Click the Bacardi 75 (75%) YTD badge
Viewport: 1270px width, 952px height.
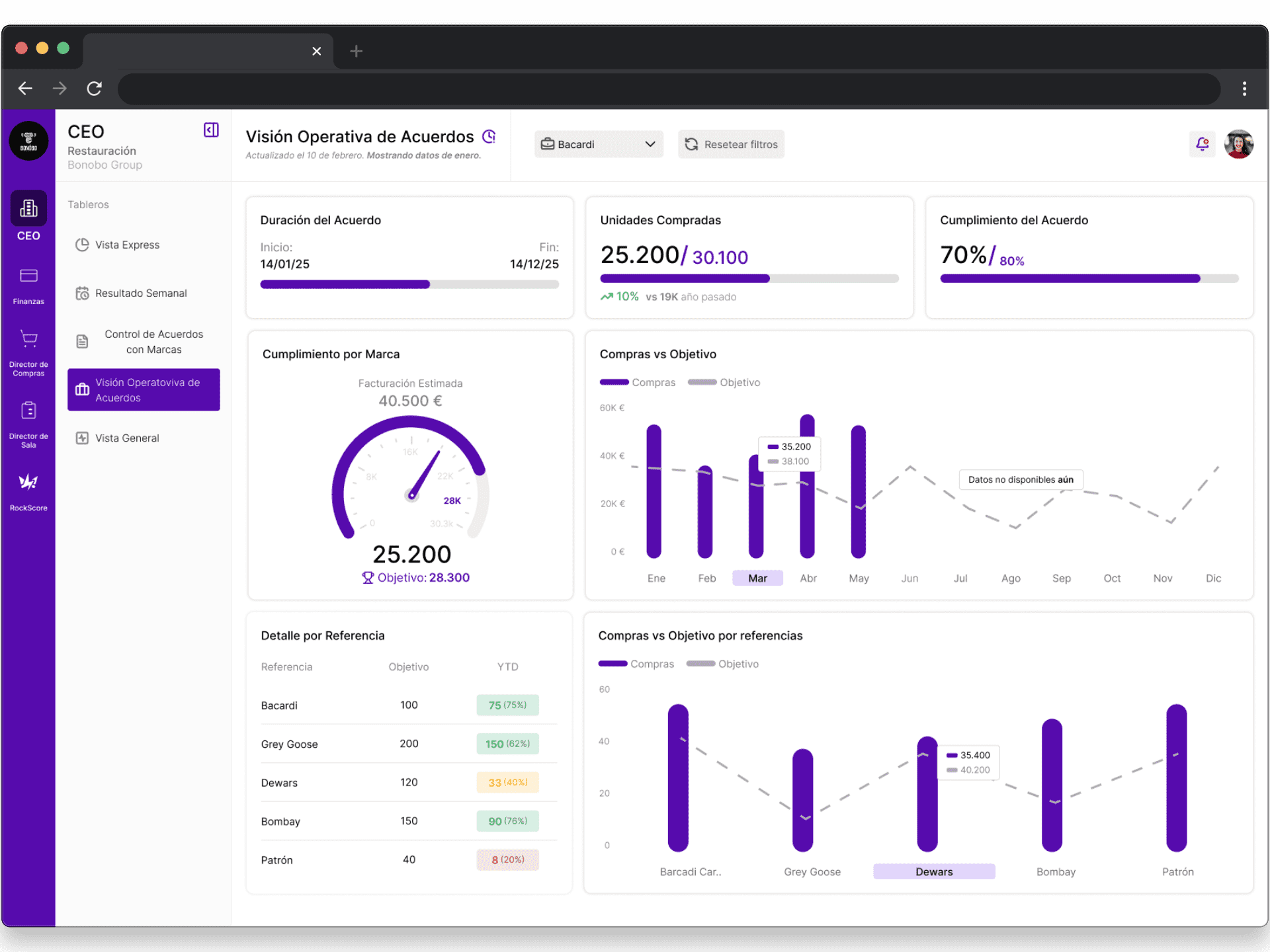click(507, 705)
